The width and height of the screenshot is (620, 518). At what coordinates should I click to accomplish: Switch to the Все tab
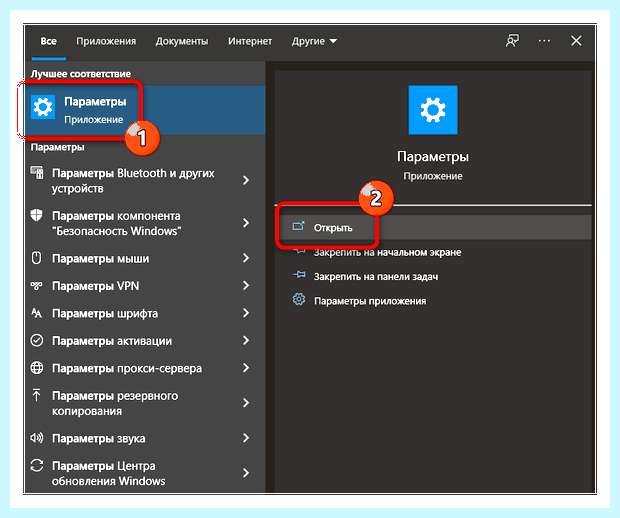pos(48,41)
